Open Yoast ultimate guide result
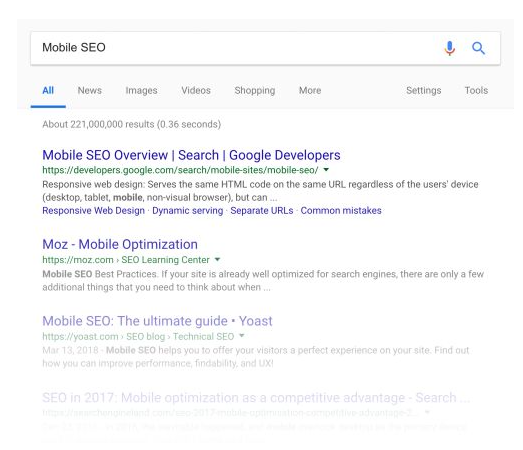The image size is (523, 450). pos(157,321)
